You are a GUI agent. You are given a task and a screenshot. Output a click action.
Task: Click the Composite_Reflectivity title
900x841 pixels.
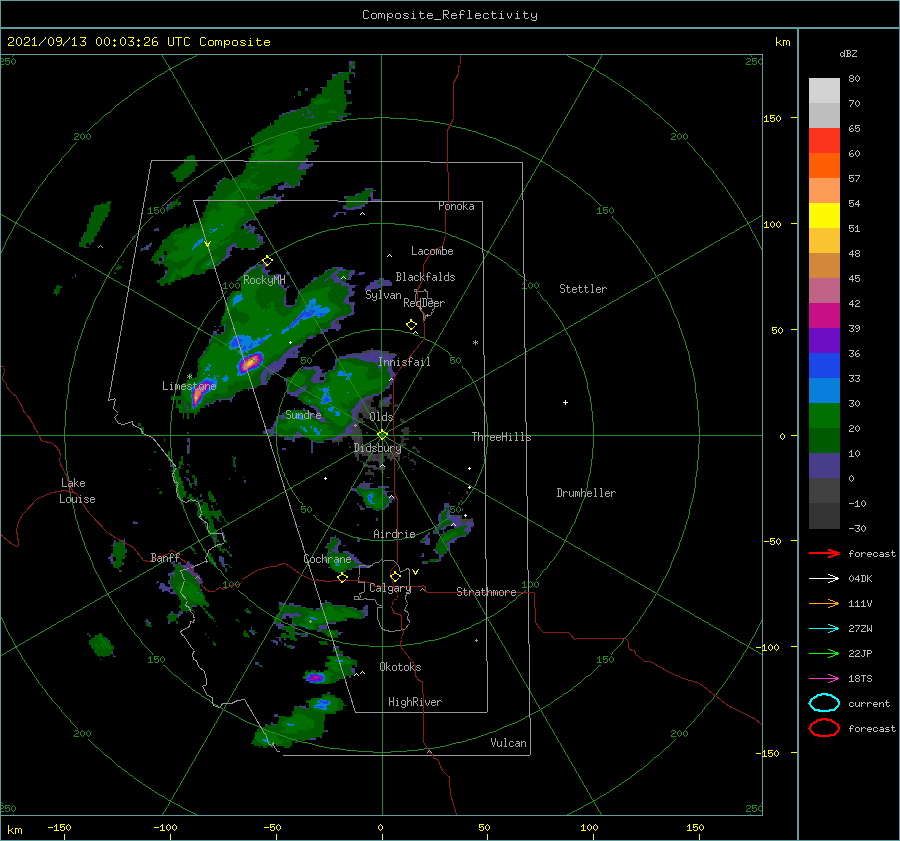450,15
